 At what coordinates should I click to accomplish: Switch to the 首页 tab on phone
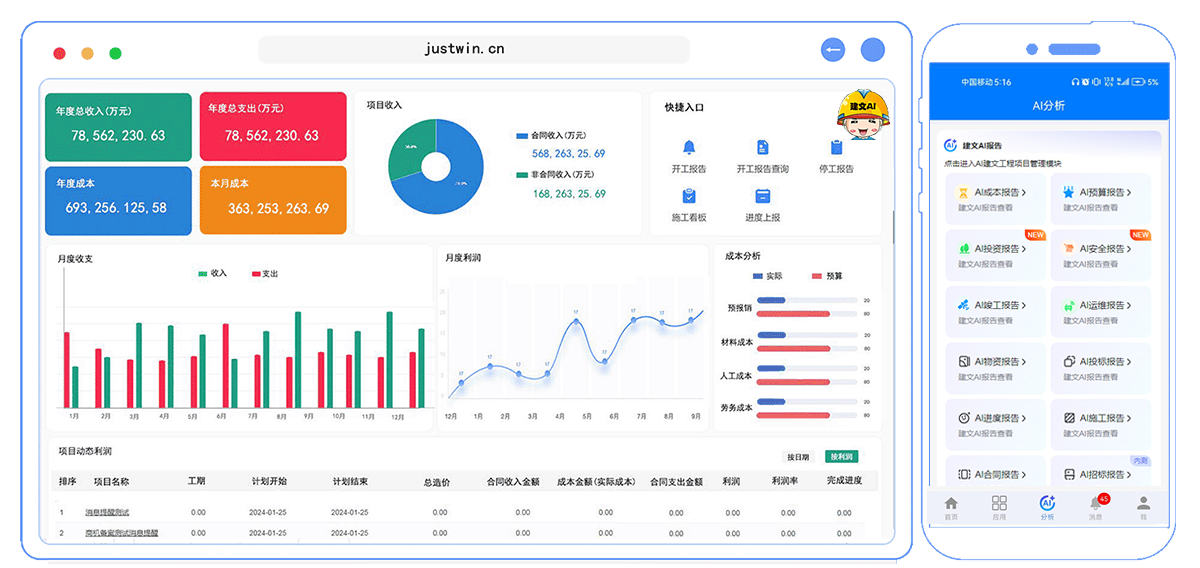[x=950, y=507]
